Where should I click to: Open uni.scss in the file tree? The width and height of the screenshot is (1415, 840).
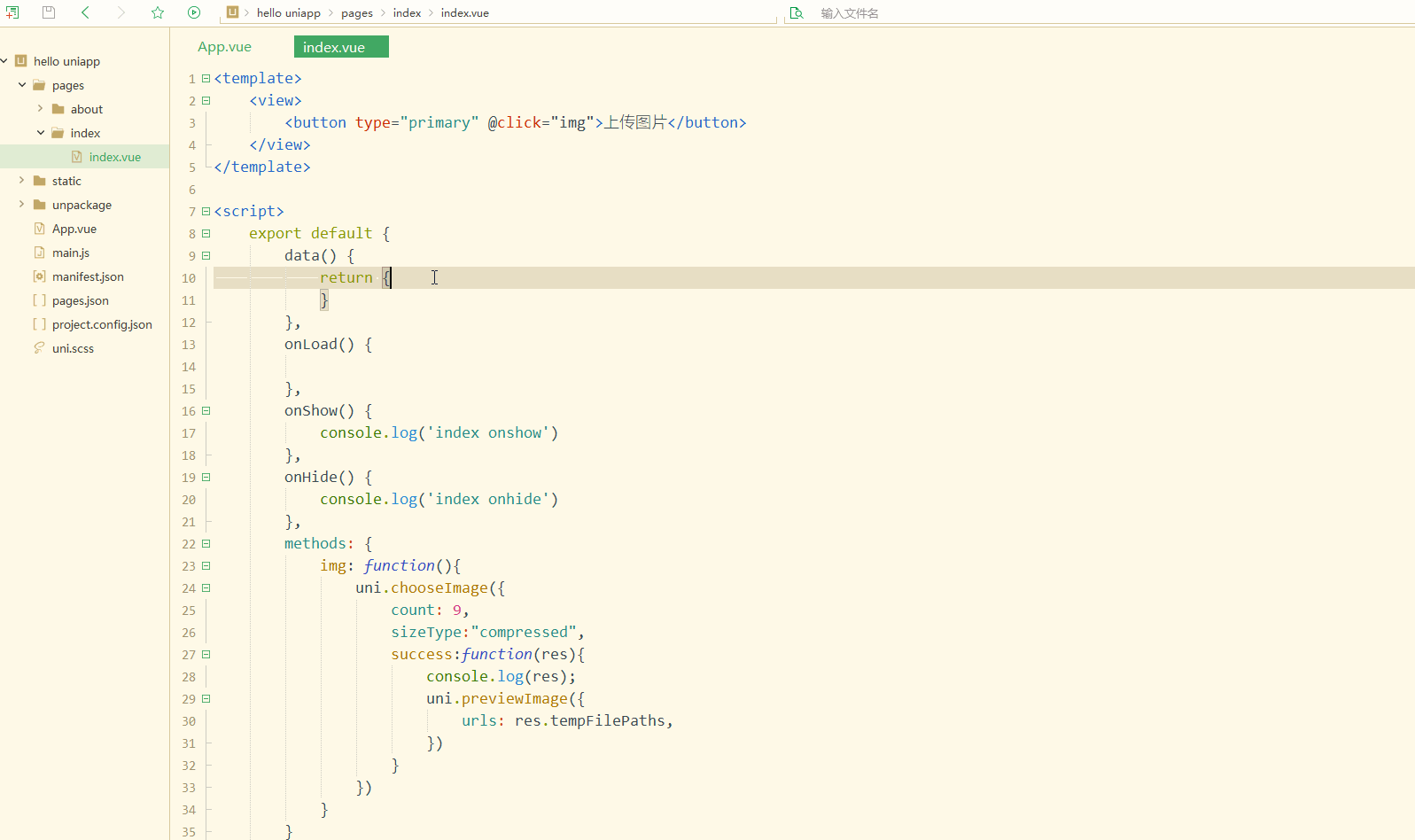click(x=73, y=348)
